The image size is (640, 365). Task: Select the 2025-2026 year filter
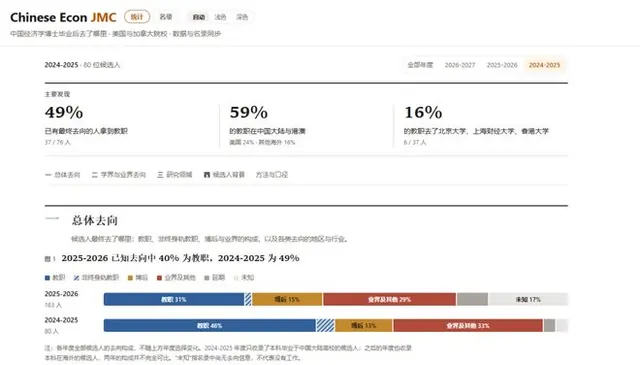point(502,65)
